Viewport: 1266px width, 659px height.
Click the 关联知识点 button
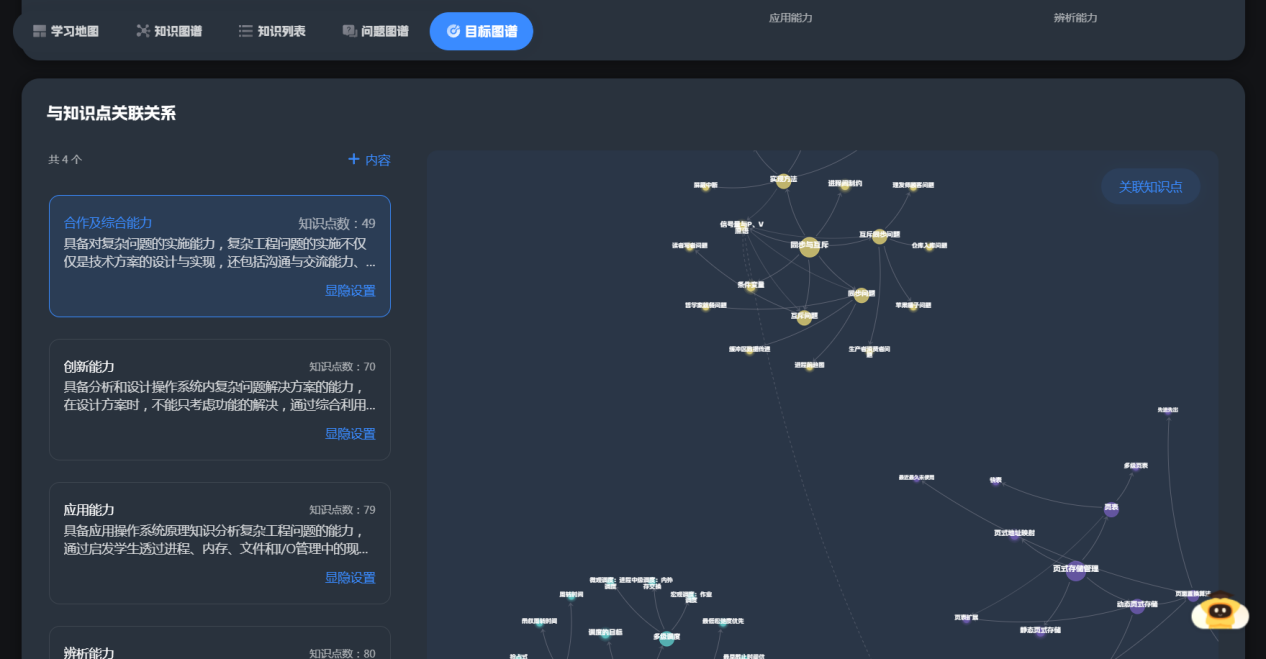(x=1150, y=187)
